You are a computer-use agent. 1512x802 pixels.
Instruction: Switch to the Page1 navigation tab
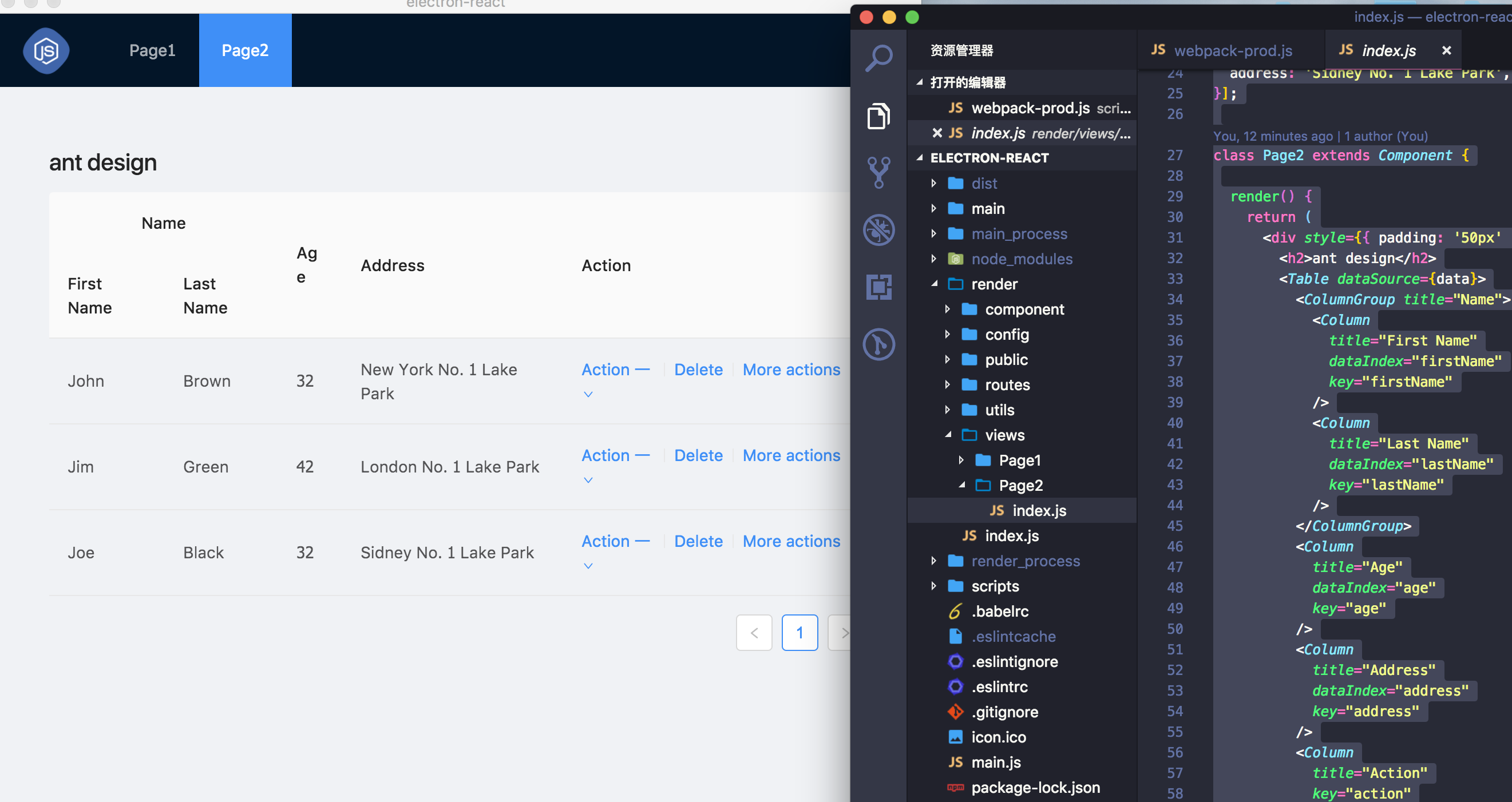[x=152, y=50]
